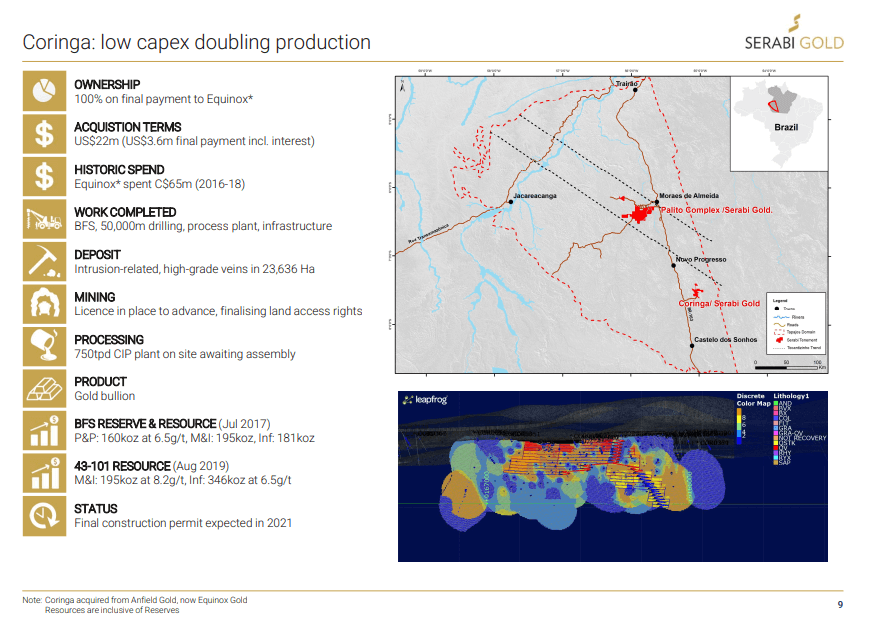Click the north arrow on the map
869x619 pixels.
pyautogui.click(x=403, y=85)
